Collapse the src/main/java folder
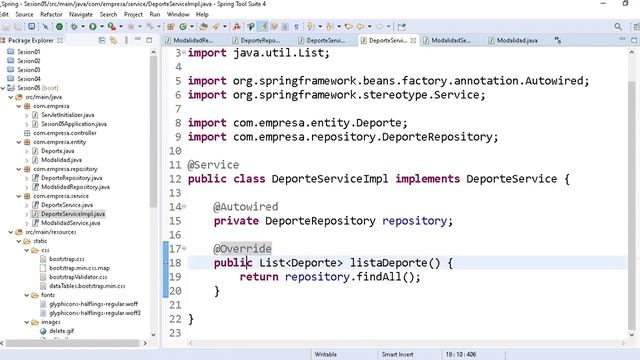The width and height of the screenshot is (640, 360). pyautogui.click(x=11, y=97)
